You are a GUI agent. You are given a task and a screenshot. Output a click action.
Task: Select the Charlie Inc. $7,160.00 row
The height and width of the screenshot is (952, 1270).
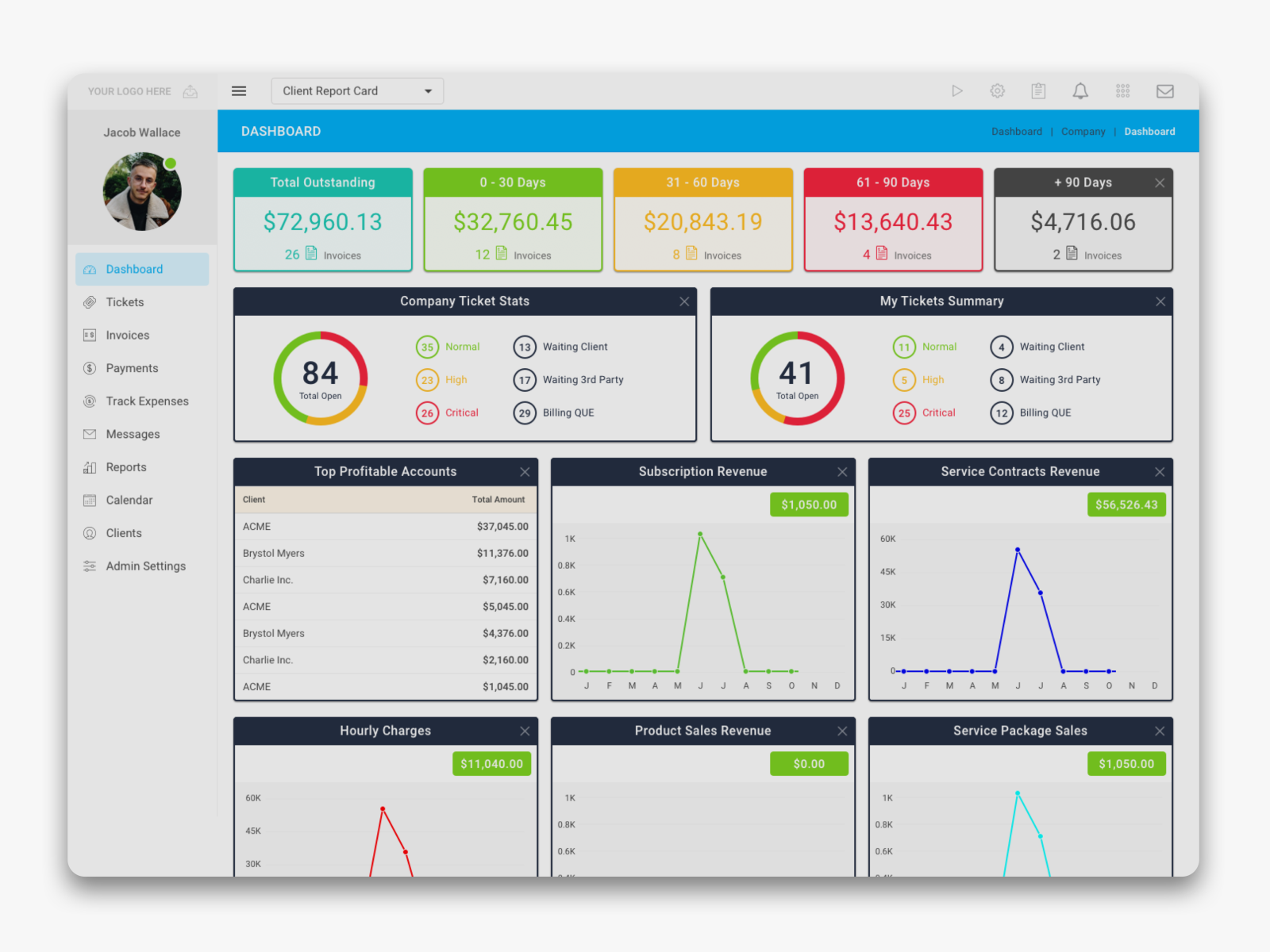[x=386, y=580]
